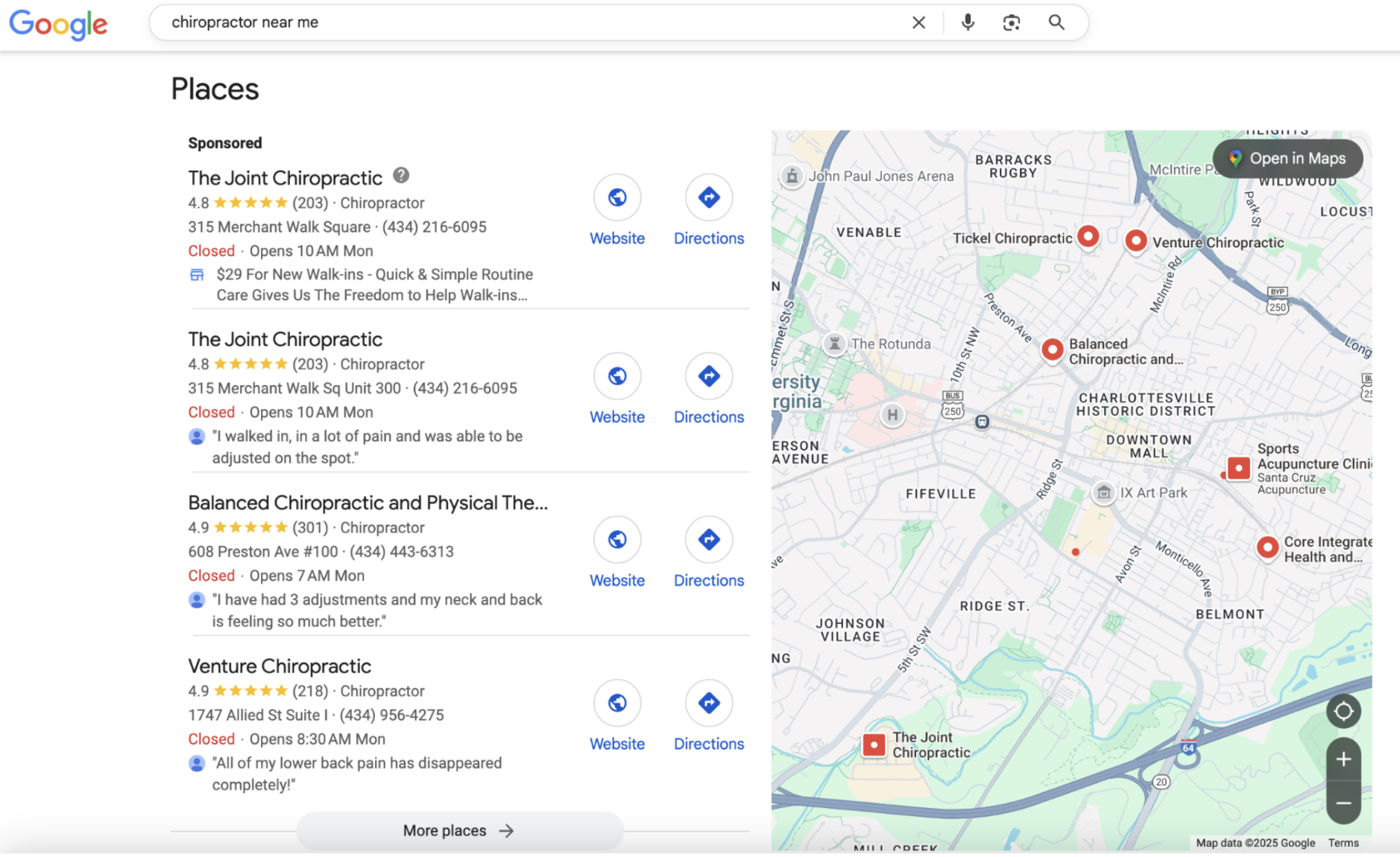Zoom in on the map
1400x857 pixels.
tap(1343, 759)
